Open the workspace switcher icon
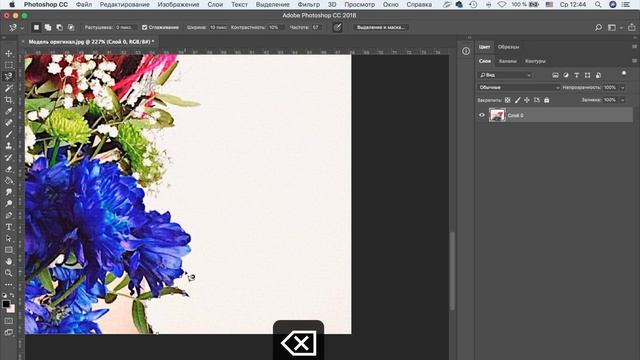The image size is (640, 360). (612, 27)
